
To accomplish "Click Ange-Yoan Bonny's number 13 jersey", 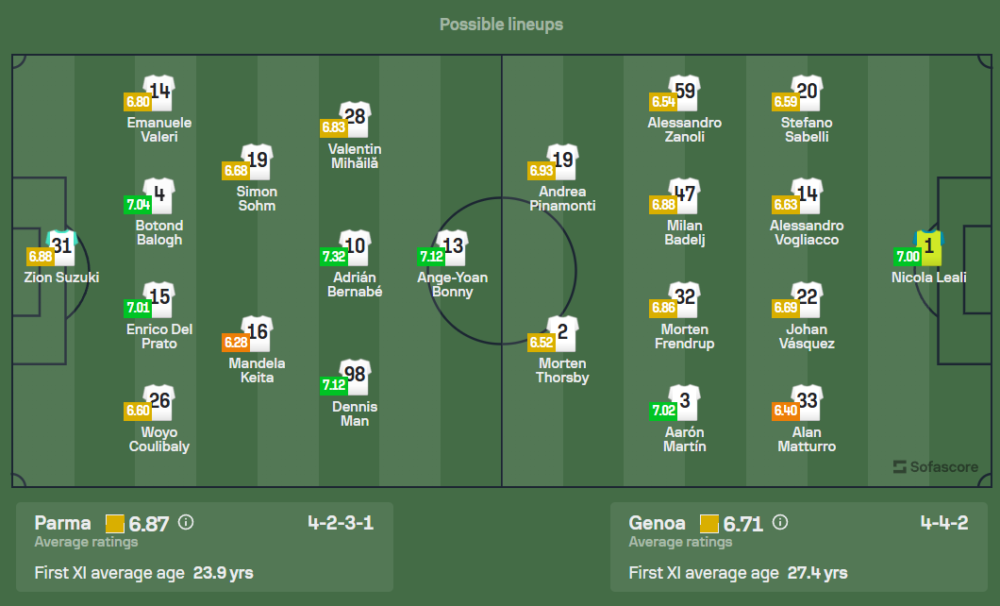I will pos(453,247).
